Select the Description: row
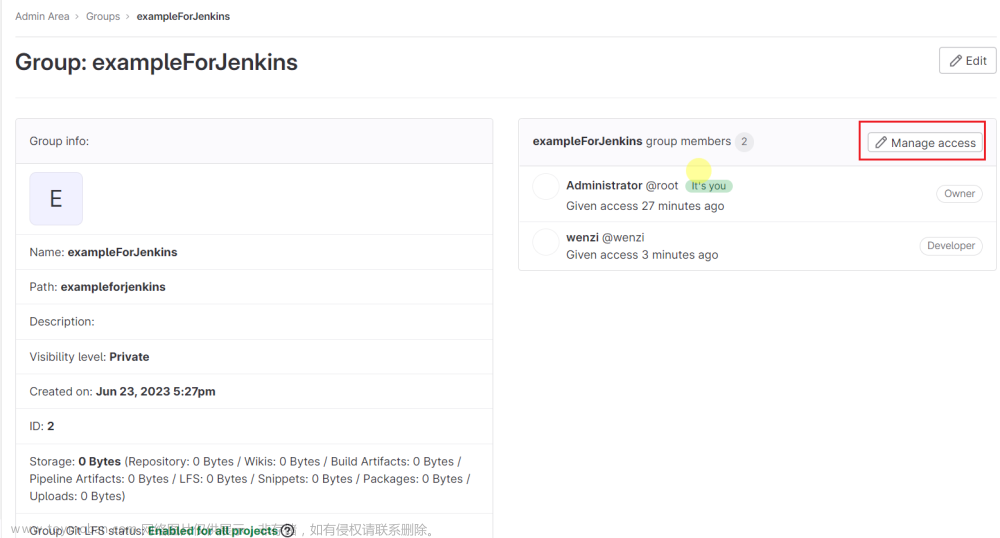The height and width of the screenshot is (538, 1000). [254, 322]
